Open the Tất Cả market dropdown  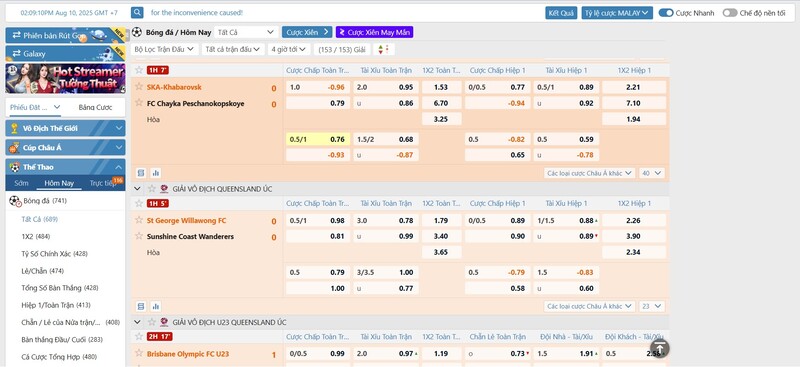[246, 32]
